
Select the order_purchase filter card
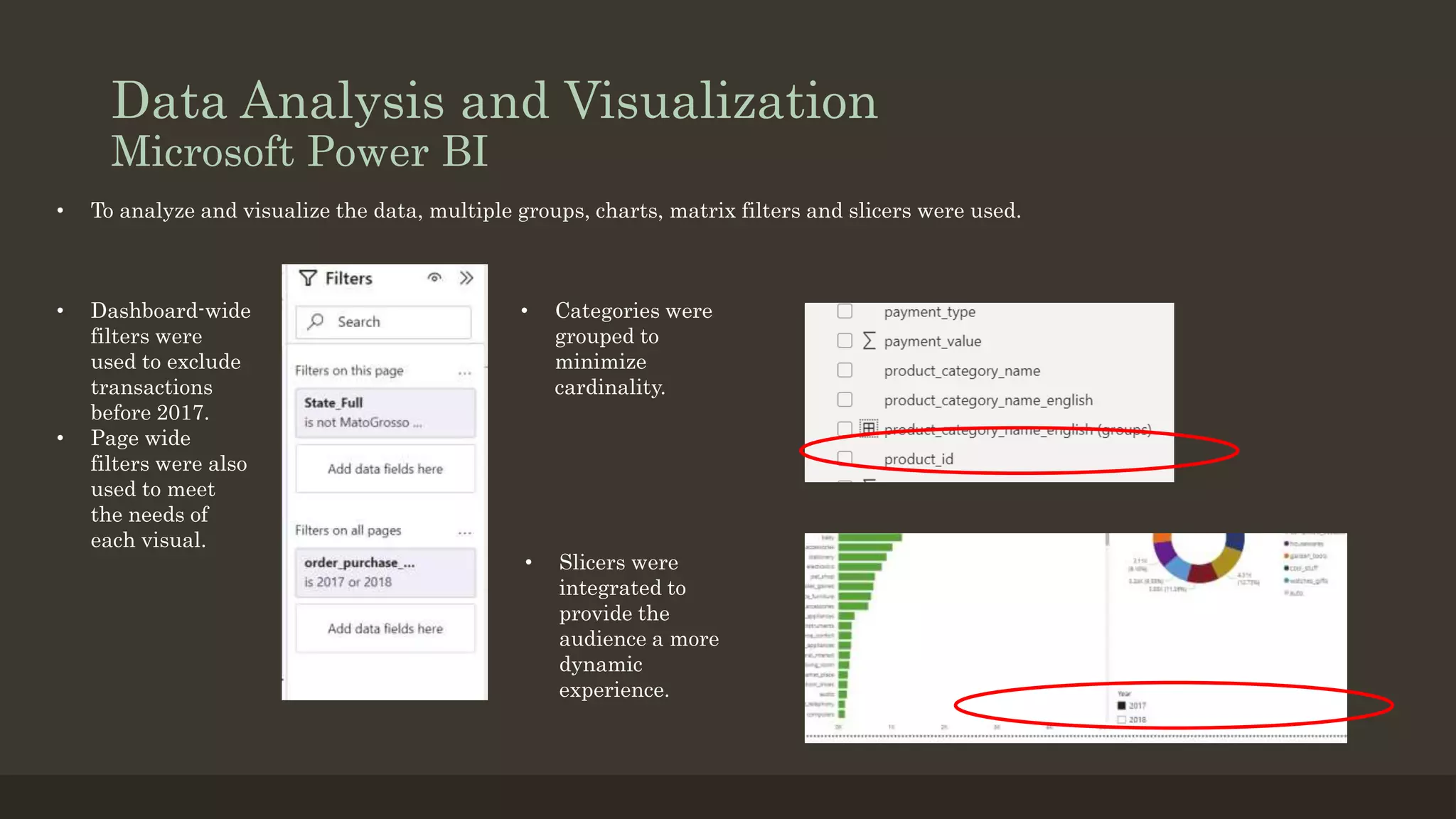point(385,572)
